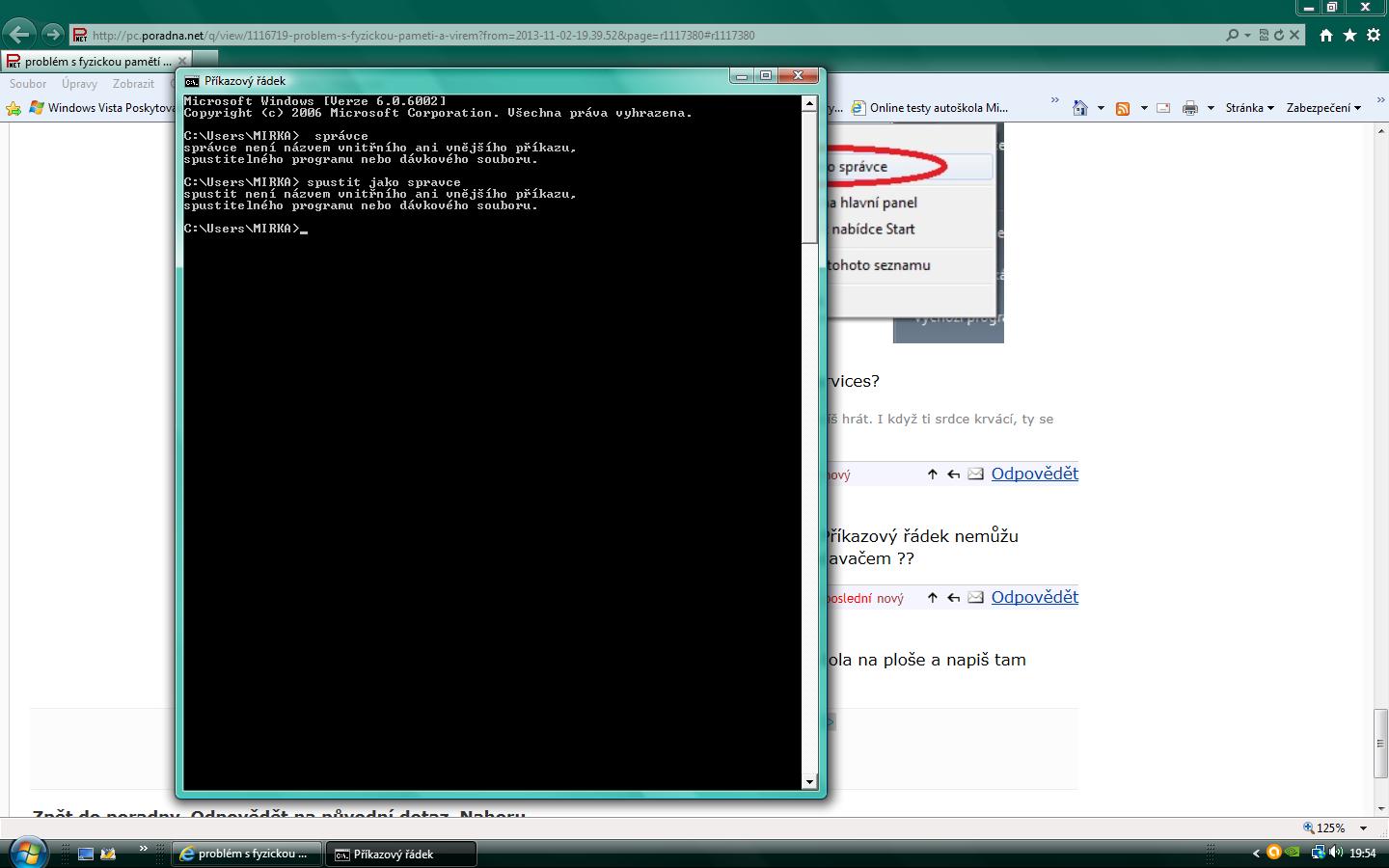The height and width of the screenshot is (868, 1389).
Task: Click the browser page scroll down arrow
Action: click(x=1380, y=807)
